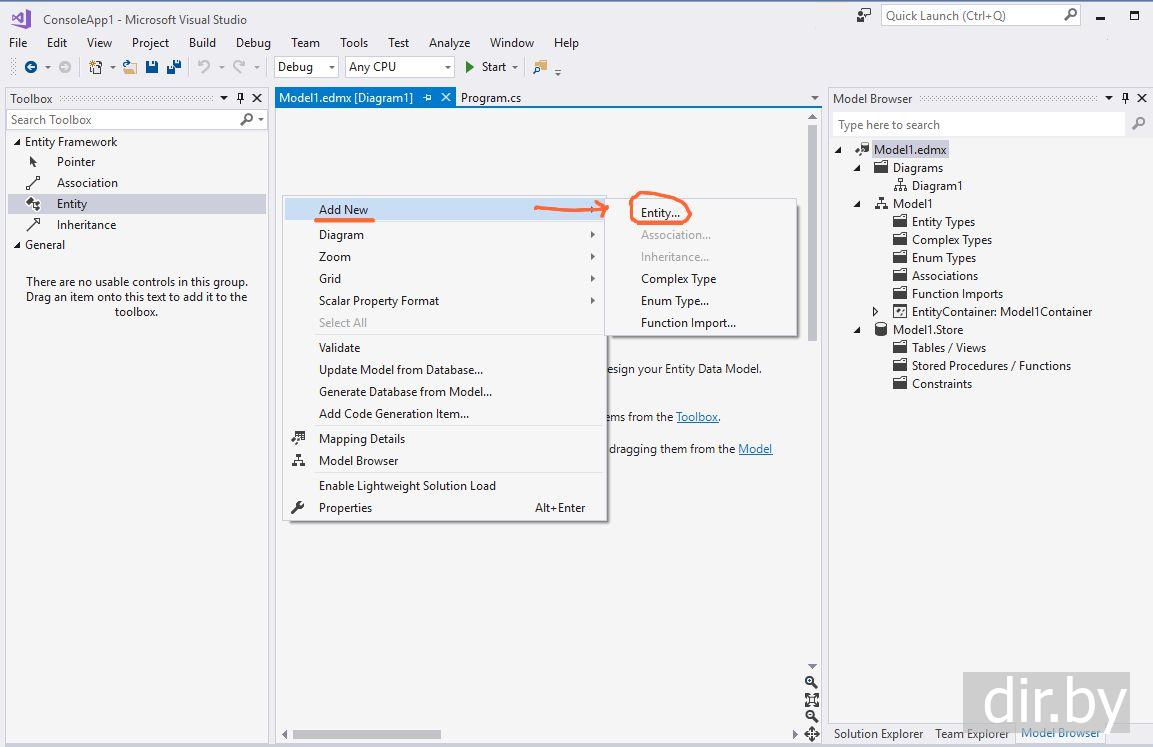Screen dimensions: 1153x747
Task: Click the Save All toolbar icon
Action: 173,67
